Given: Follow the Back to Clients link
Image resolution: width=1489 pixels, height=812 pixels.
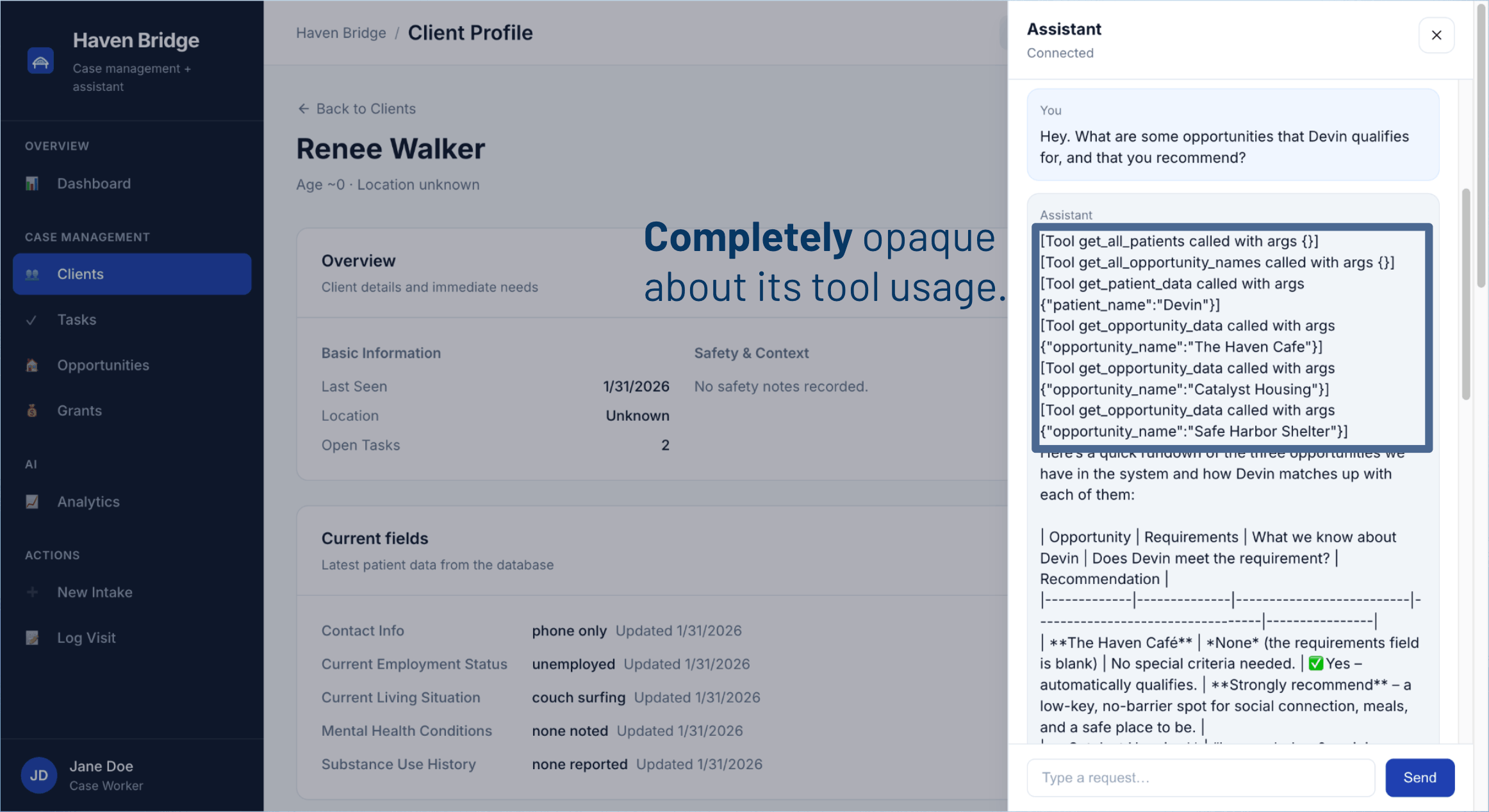Looking at the screenshot, I should click(x=357, y=109).
